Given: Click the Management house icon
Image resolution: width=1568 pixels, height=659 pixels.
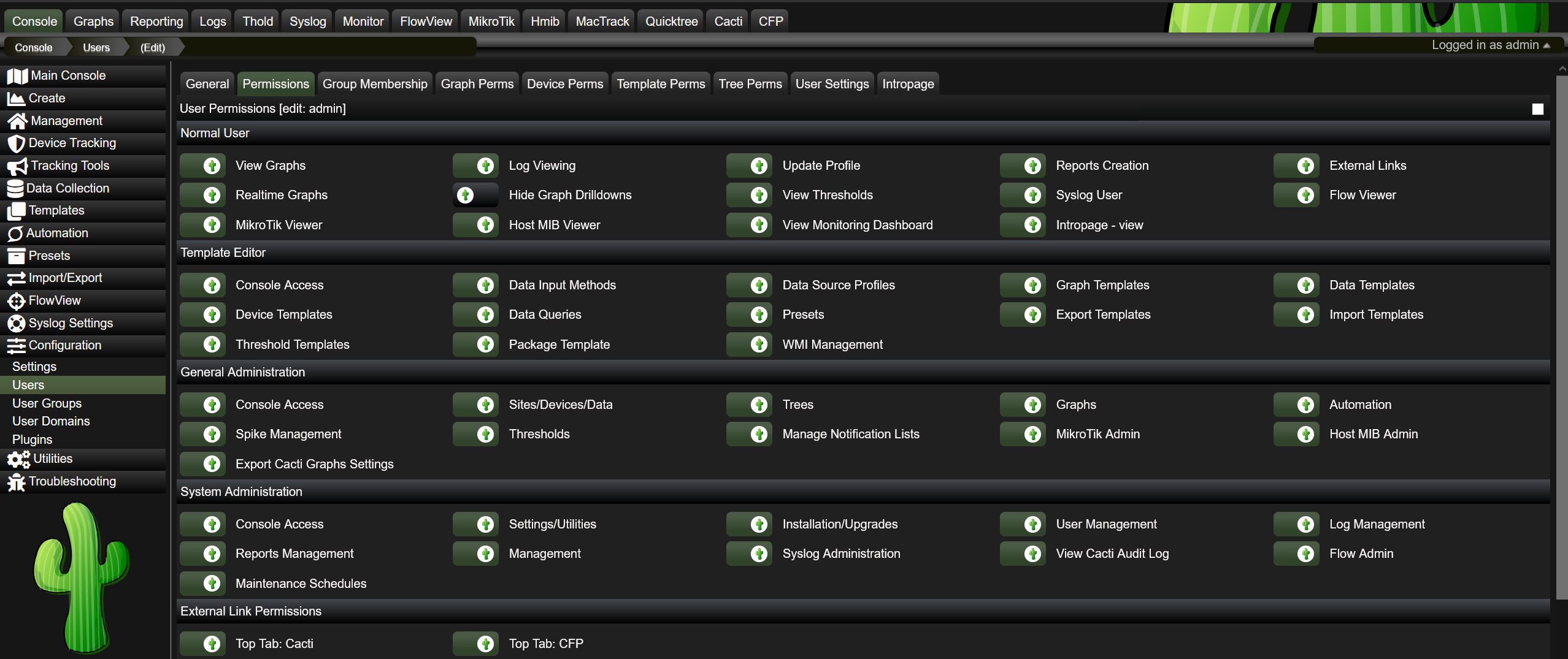Looking at the screenshot, I should [17, 121].
